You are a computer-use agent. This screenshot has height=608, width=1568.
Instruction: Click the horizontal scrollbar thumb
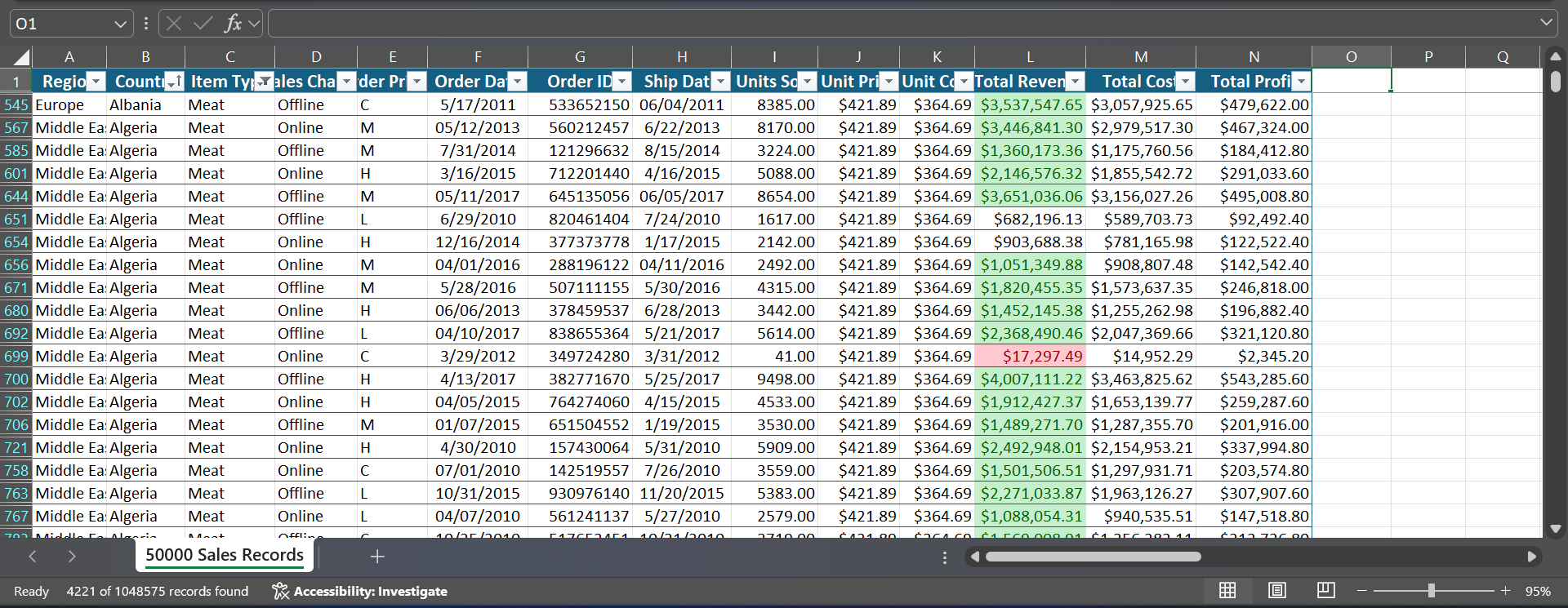(1093, 557)
